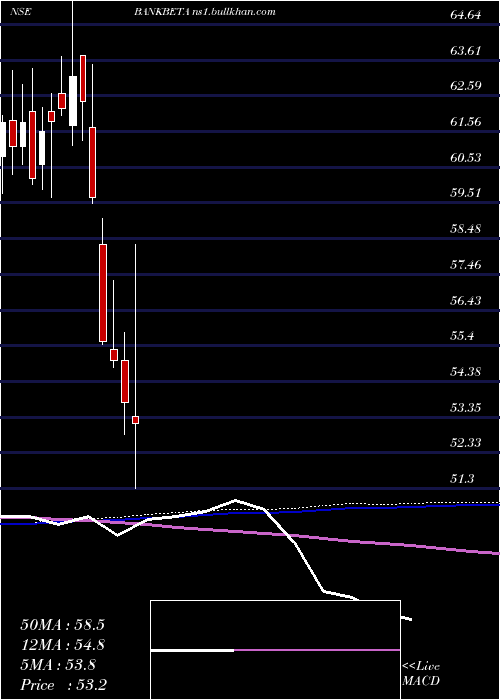The height and width of the screenshot is (700, 500).
Task: Click the 64.64 price axis label
Action: [x=465, y=15]
